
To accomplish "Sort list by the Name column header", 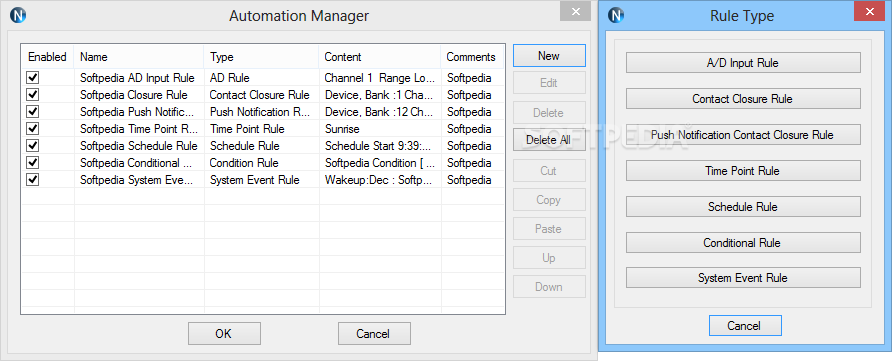I will pos(139,57).
